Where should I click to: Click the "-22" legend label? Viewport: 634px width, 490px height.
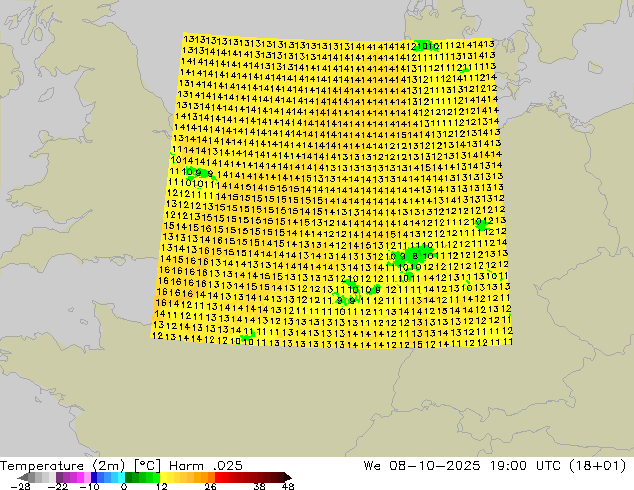[58, 486]
